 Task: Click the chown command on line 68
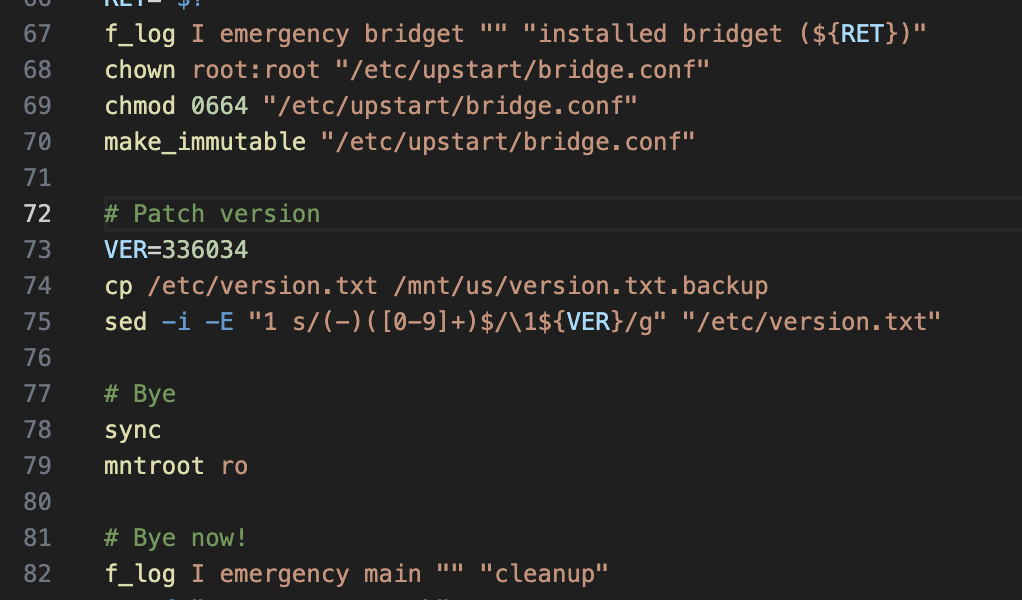(140, 70)
